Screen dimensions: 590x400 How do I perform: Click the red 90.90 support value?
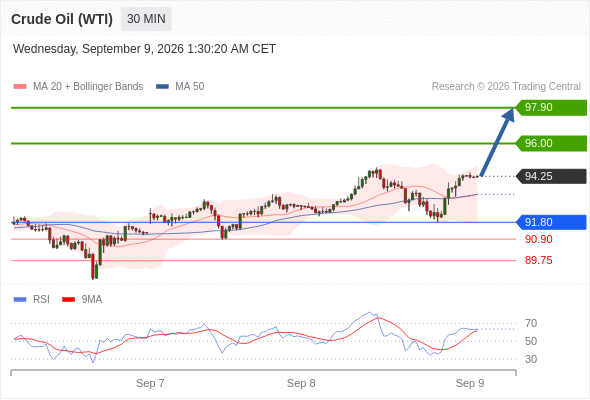click(538, 239)
